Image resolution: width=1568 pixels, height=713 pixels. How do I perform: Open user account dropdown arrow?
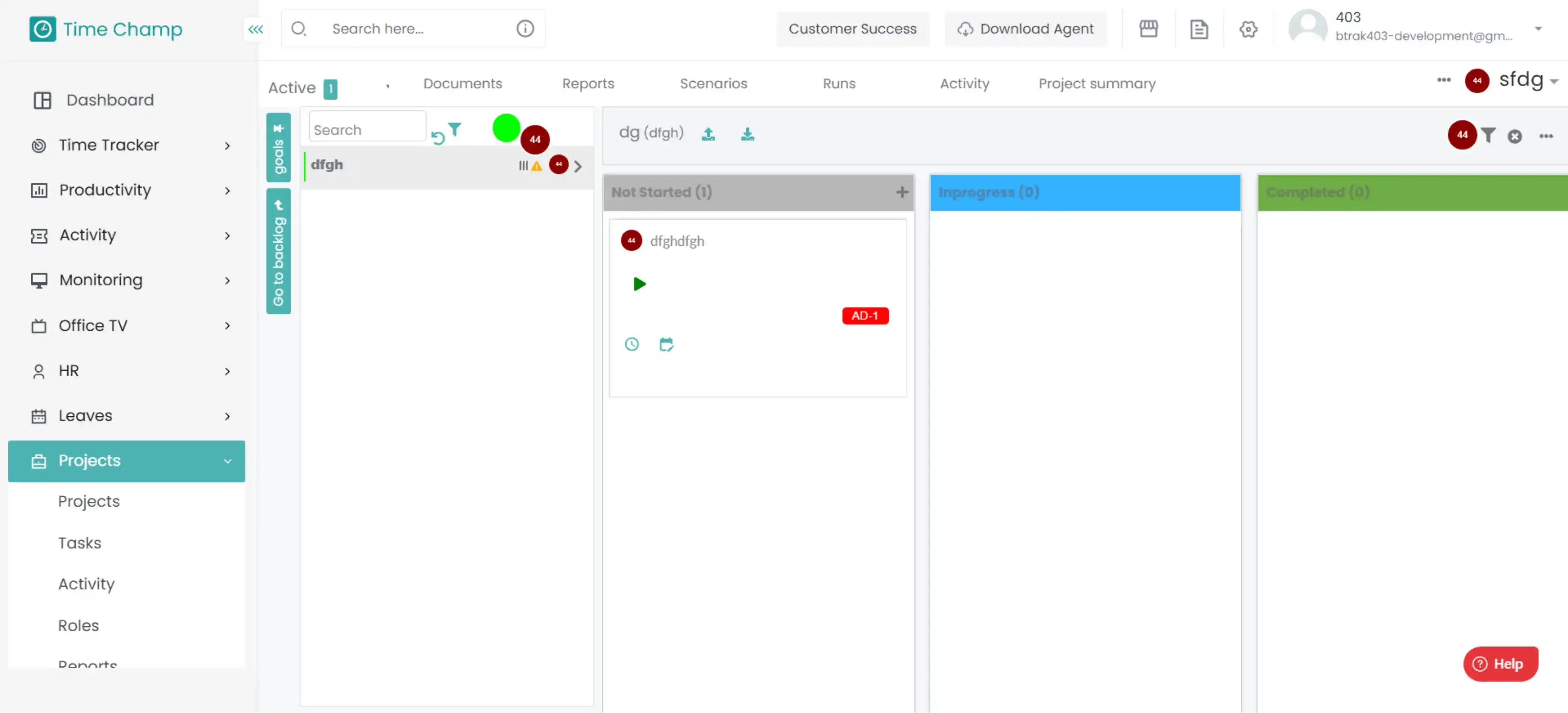point(1538,29)
